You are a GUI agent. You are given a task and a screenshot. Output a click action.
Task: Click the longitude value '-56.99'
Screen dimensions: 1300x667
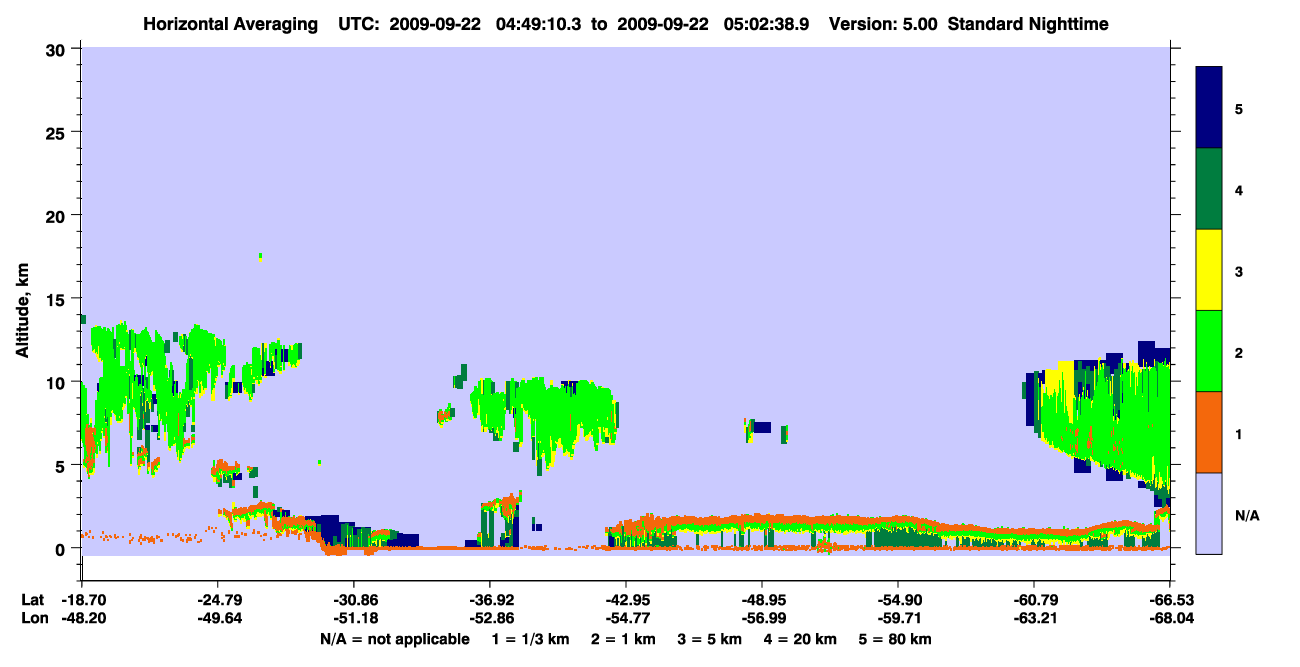(762, 618)
